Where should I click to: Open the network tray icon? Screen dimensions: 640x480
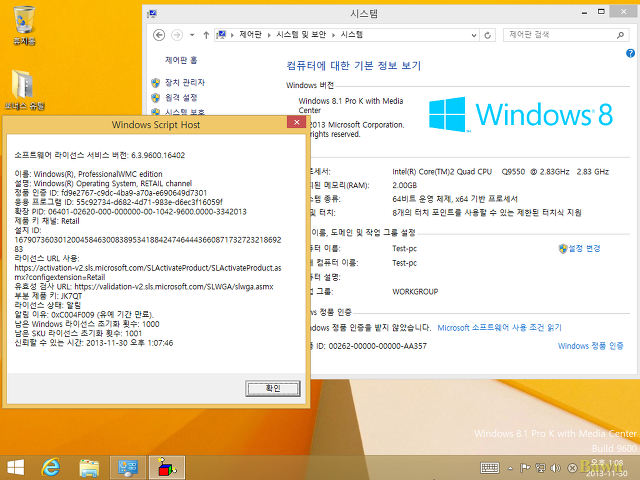pyautogui.click(x=540, y=468)
